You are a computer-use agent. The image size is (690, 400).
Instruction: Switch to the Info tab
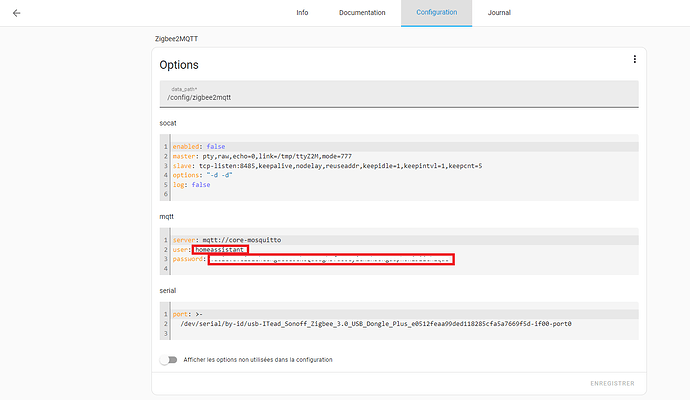[302, 13]
